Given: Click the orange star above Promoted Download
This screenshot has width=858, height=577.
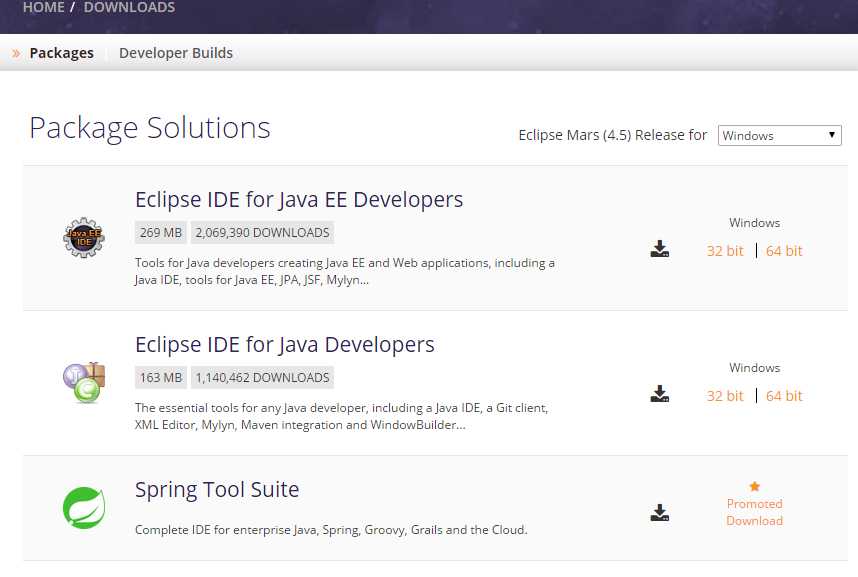Looking at the screenshot, I should tap(755, 486).
